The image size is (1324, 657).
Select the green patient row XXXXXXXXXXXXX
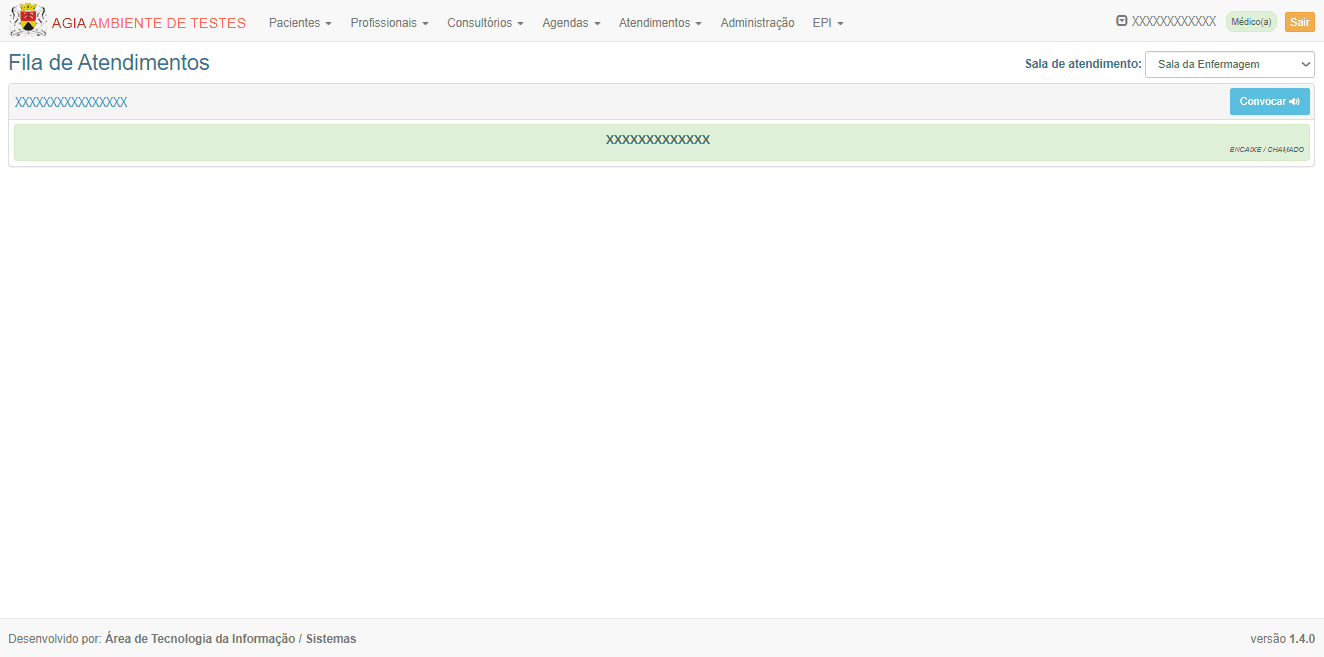pos(661,142)
